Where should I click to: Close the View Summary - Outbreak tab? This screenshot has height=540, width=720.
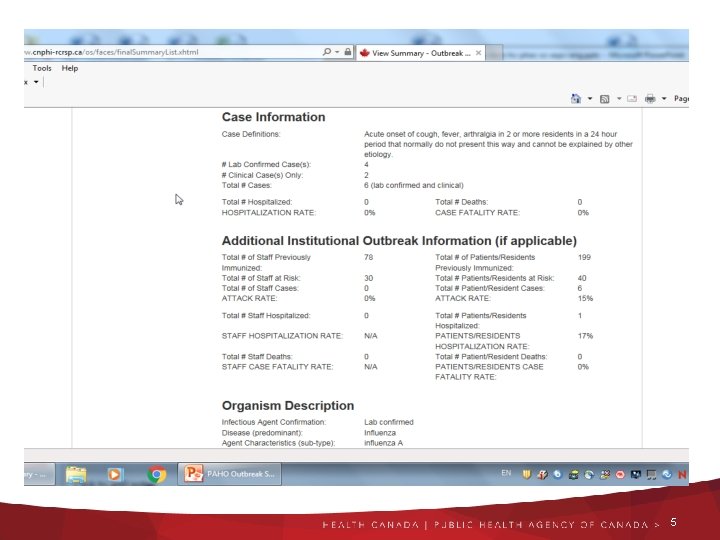click(478, 53)
